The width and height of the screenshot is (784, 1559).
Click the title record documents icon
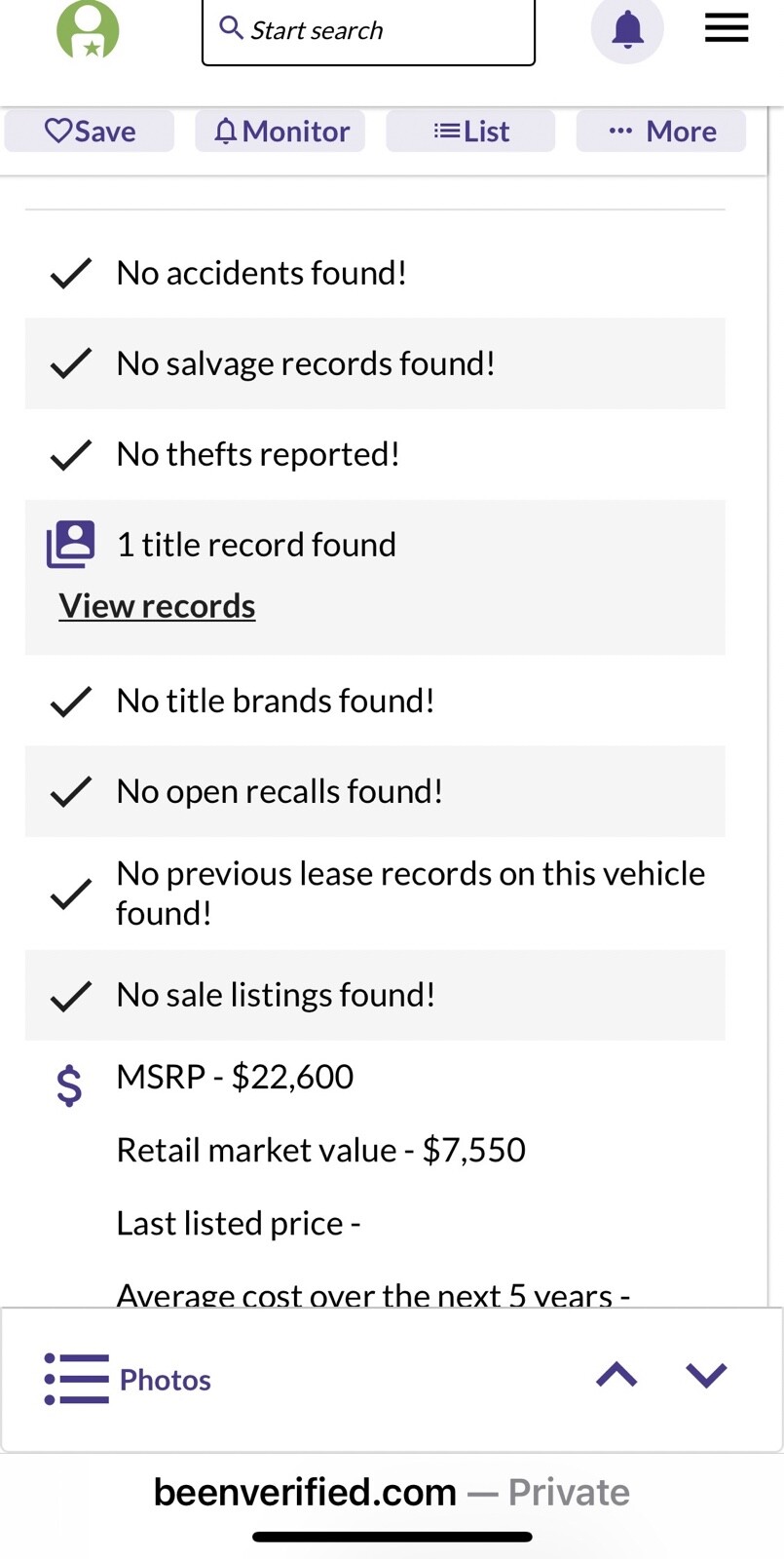point(71,544)
